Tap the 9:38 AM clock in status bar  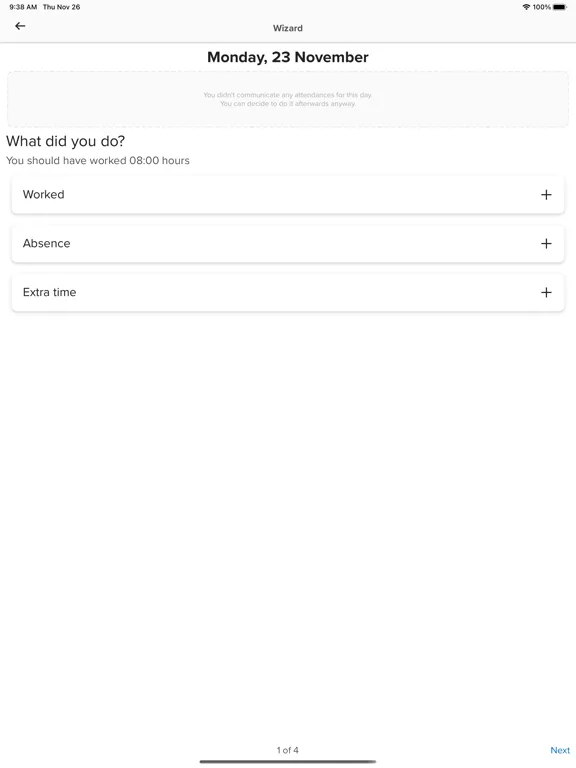tap(23, 7)
